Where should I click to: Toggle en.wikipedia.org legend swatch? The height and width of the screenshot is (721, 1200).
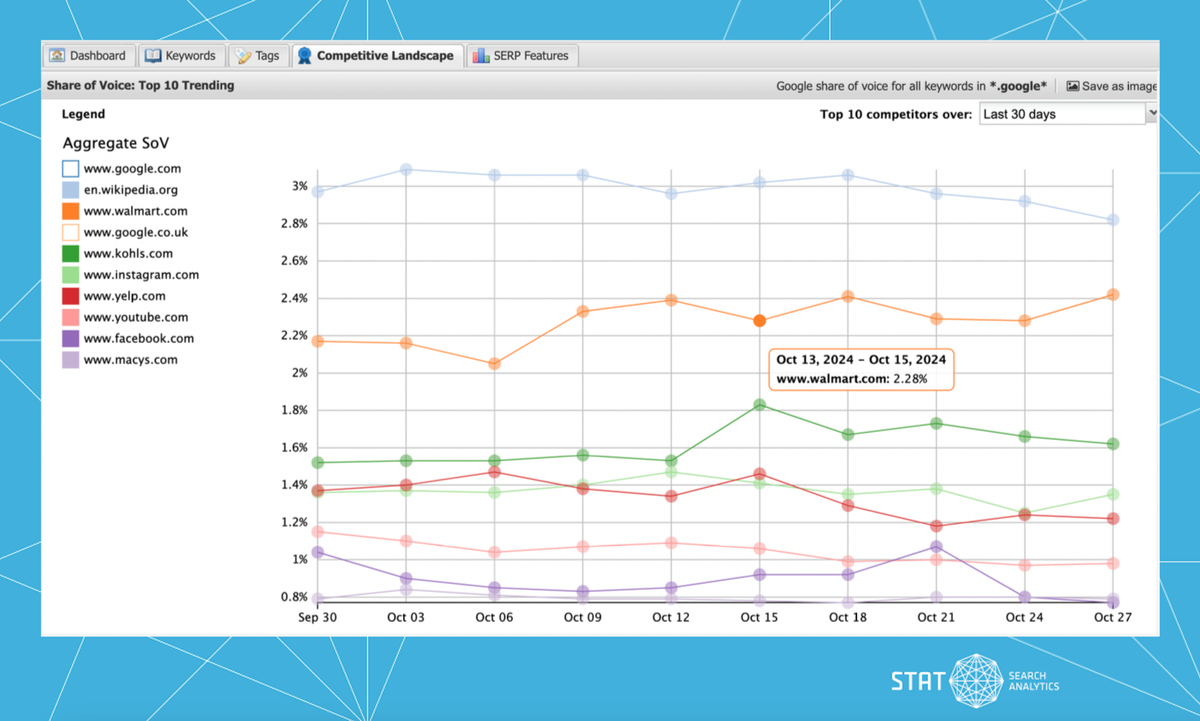[70, 190]
